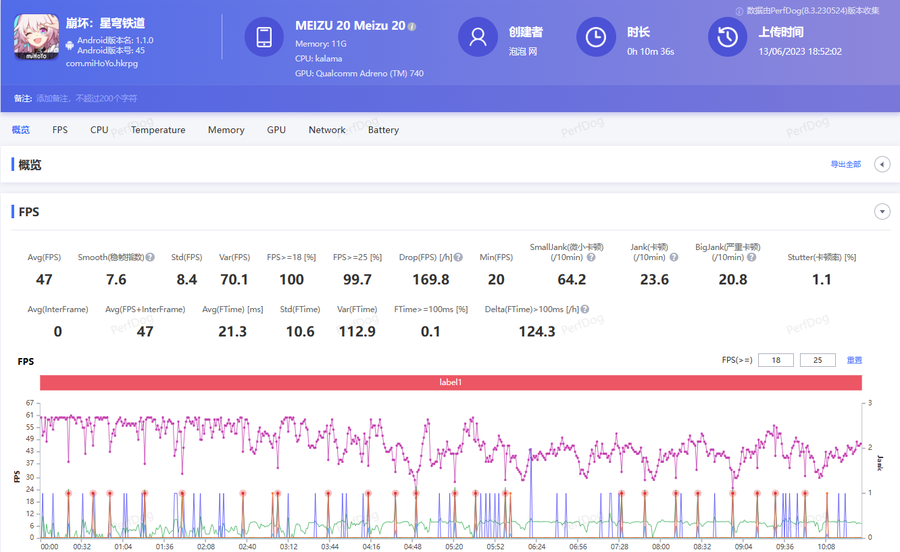
Task: Collapse the FPS section with chevron
Action: click(882, 212)
